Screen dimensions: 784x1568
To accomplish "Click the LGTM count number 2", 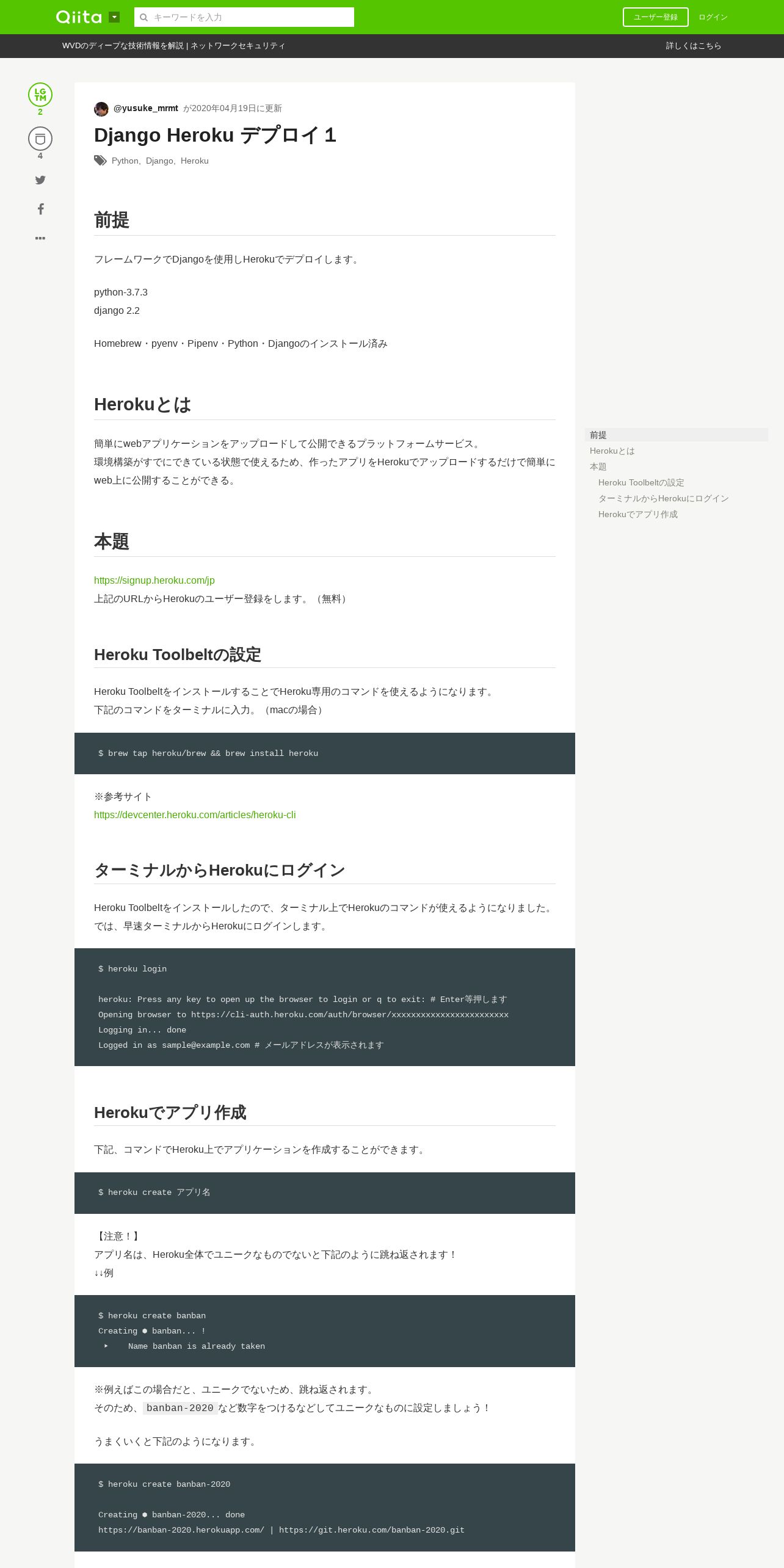I will coord(40,112).
